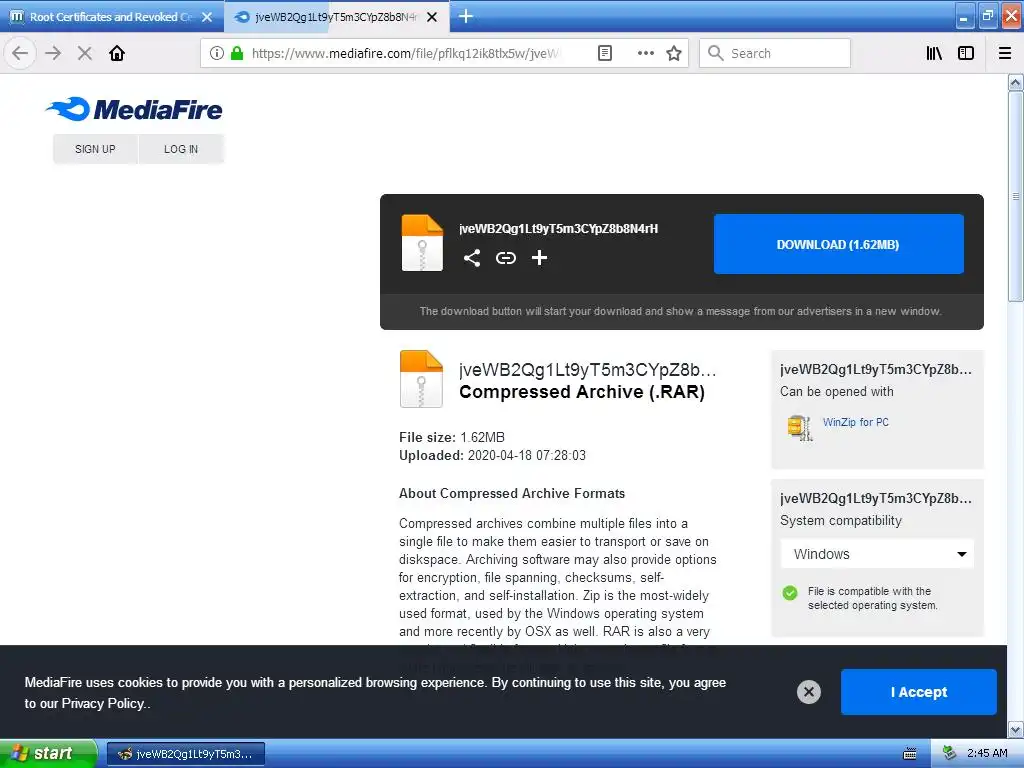Dismiss cookie notice with round X

(x=808, y=692)
